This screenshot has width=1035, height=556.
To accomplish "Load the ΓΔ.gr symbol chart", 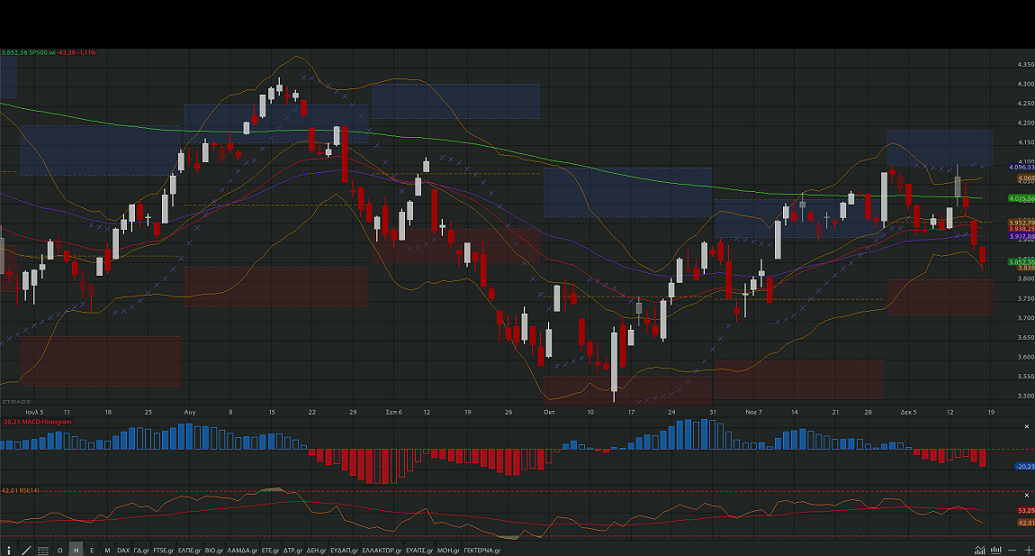I will coord(141,550).
